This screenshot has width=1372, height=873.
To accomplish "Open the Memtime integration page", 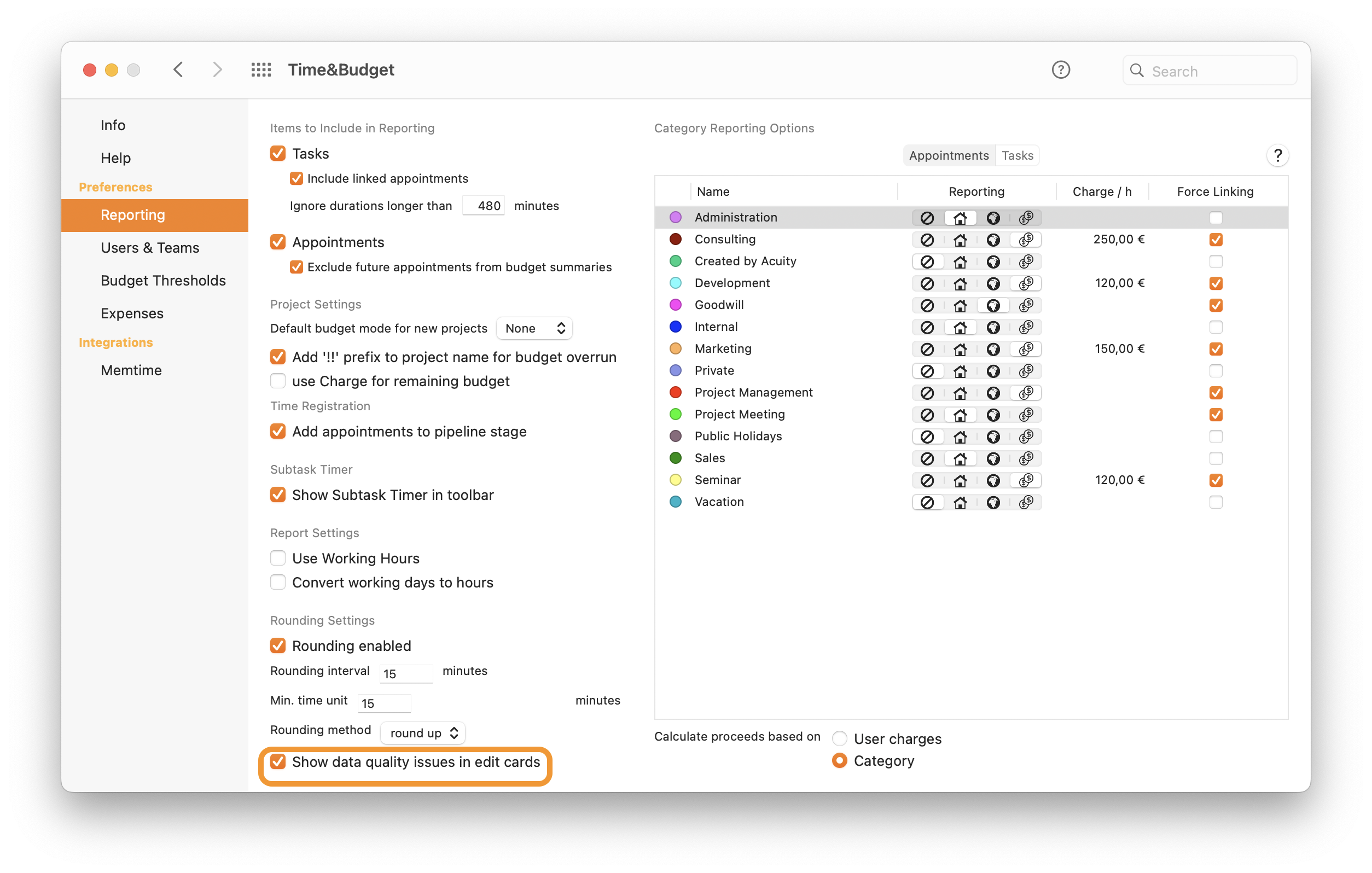I will 131,370.
